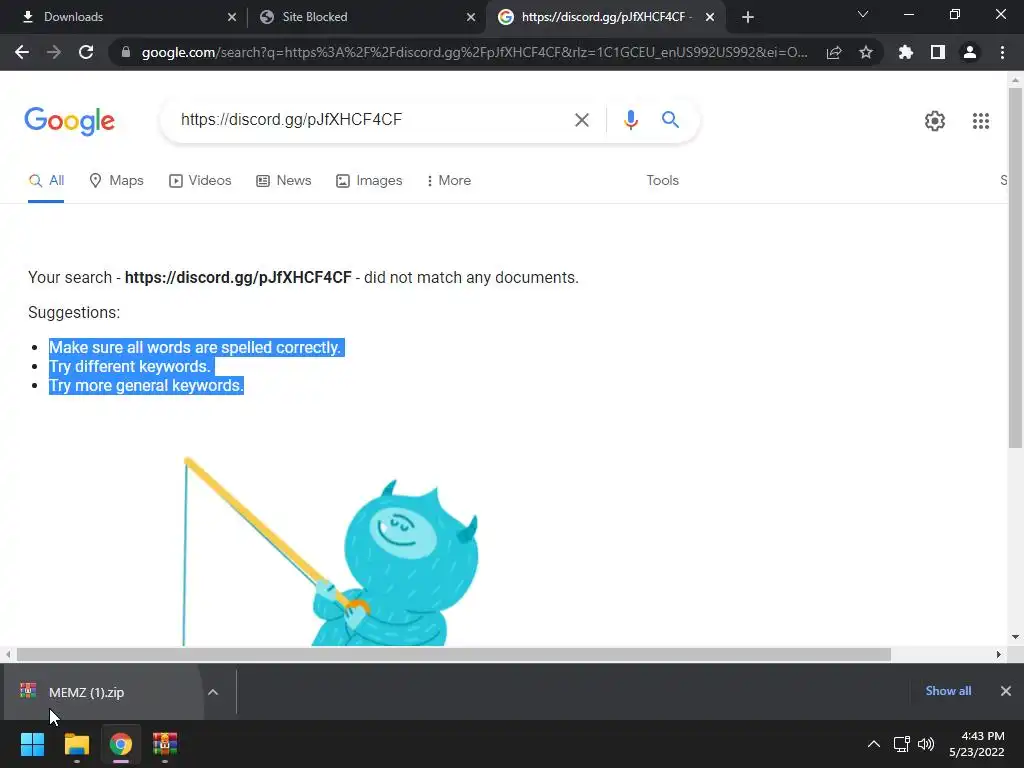This screenshot has width=1024, height=768.
Task: Click the padlock site info icon
Action: (126, 52)
